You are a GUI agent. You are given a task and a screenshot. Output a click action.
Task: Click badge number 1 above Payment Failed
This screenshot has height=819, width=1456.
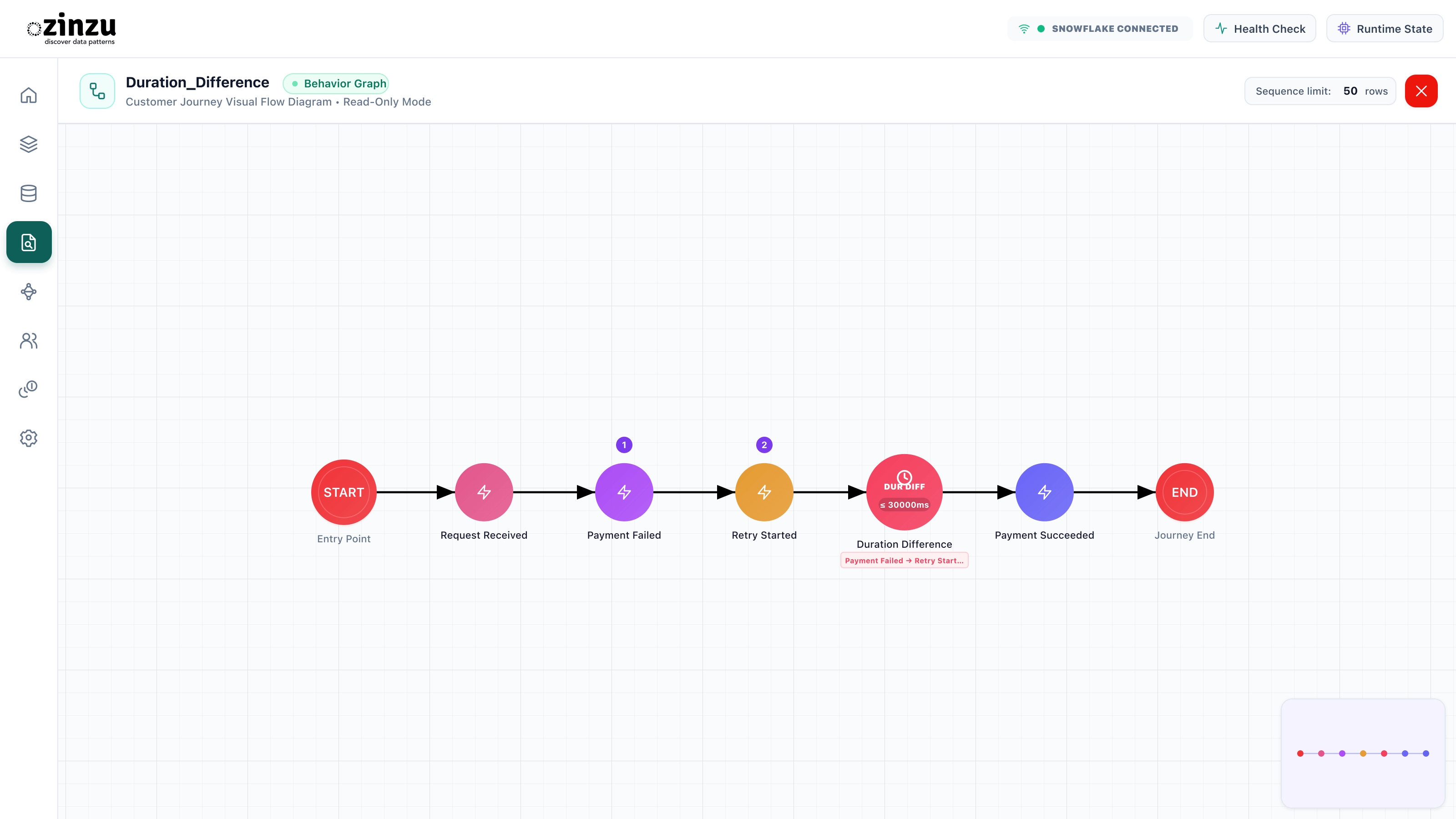point(624,445)
